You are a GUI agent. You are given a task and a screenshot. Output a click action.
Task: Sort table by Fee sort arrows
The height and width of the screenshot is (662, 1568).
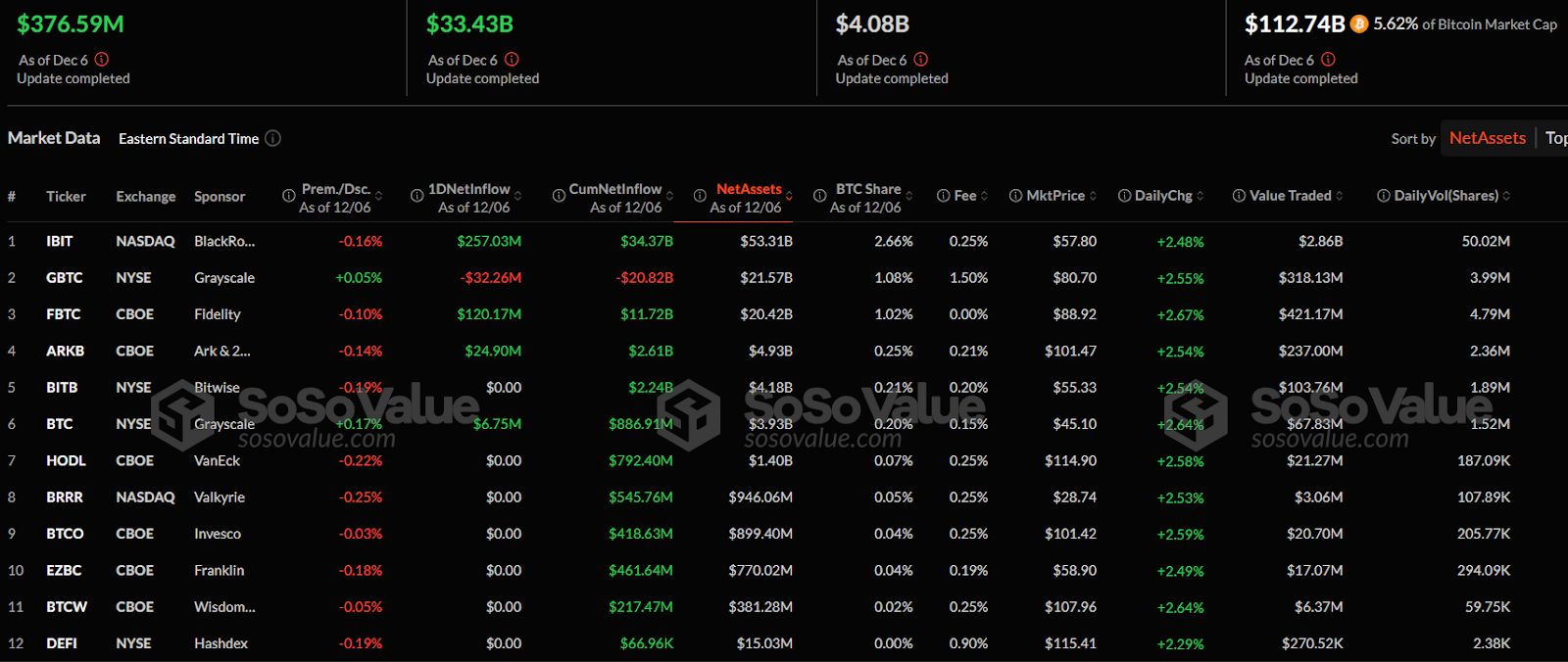point(984,196)
